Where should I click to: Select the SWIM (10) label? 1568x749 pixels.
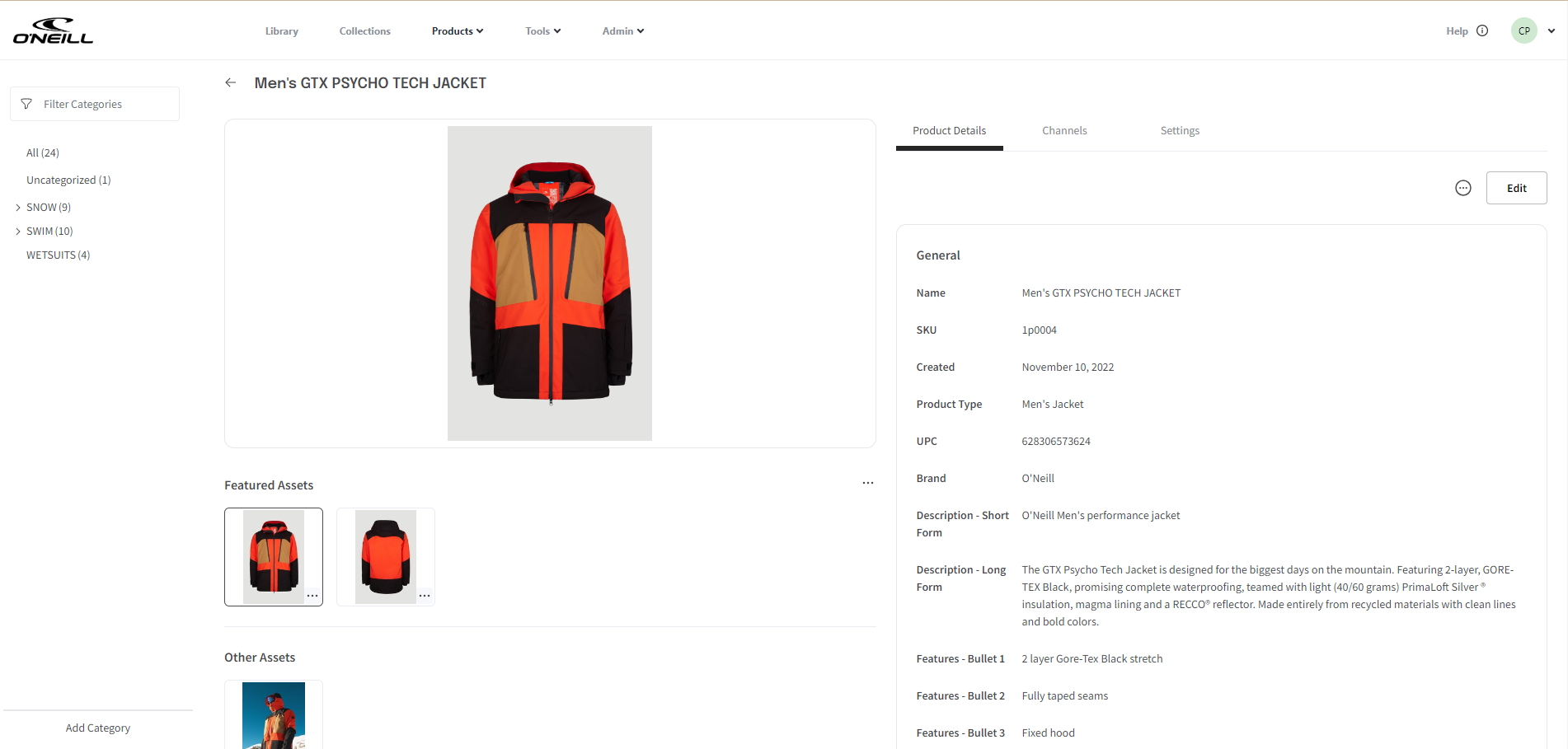pyautogui.click(x=49, y=231)
